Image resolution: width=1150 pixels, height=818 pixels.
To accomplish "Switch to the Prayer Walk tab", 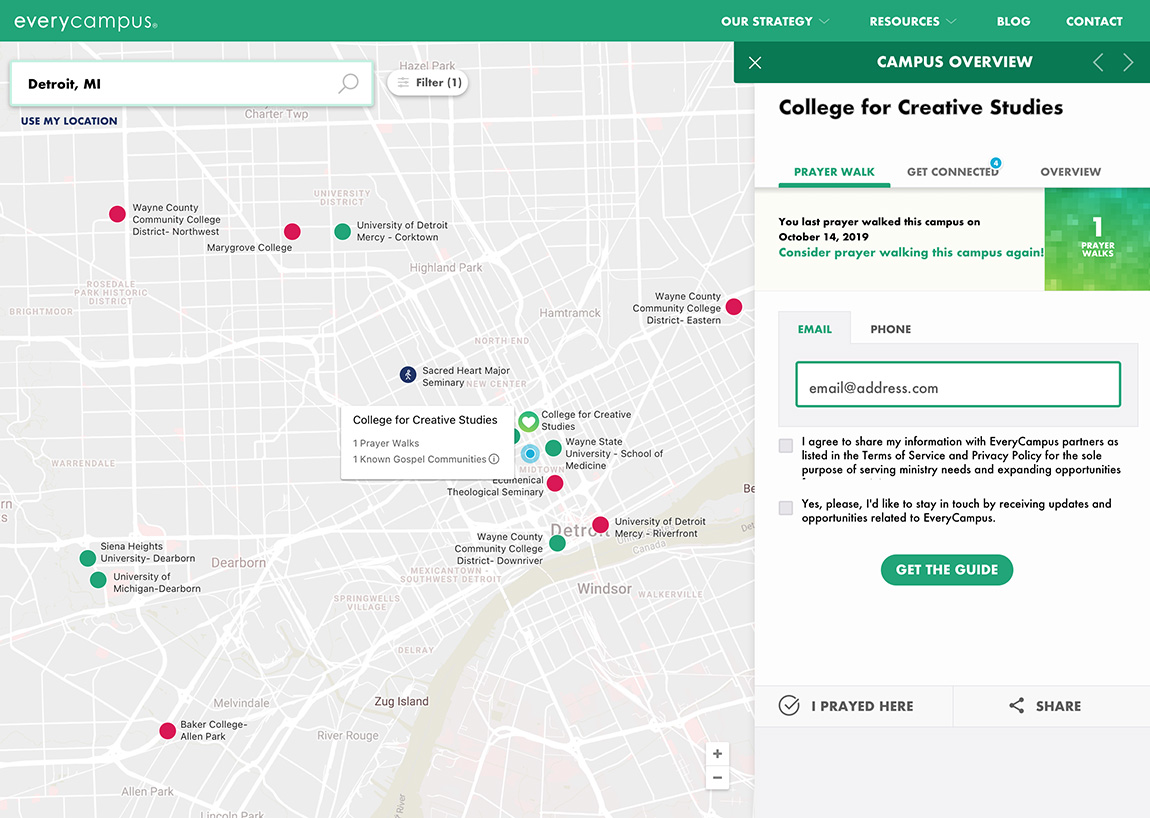I will pyautogui.click(x=834, y=172).
